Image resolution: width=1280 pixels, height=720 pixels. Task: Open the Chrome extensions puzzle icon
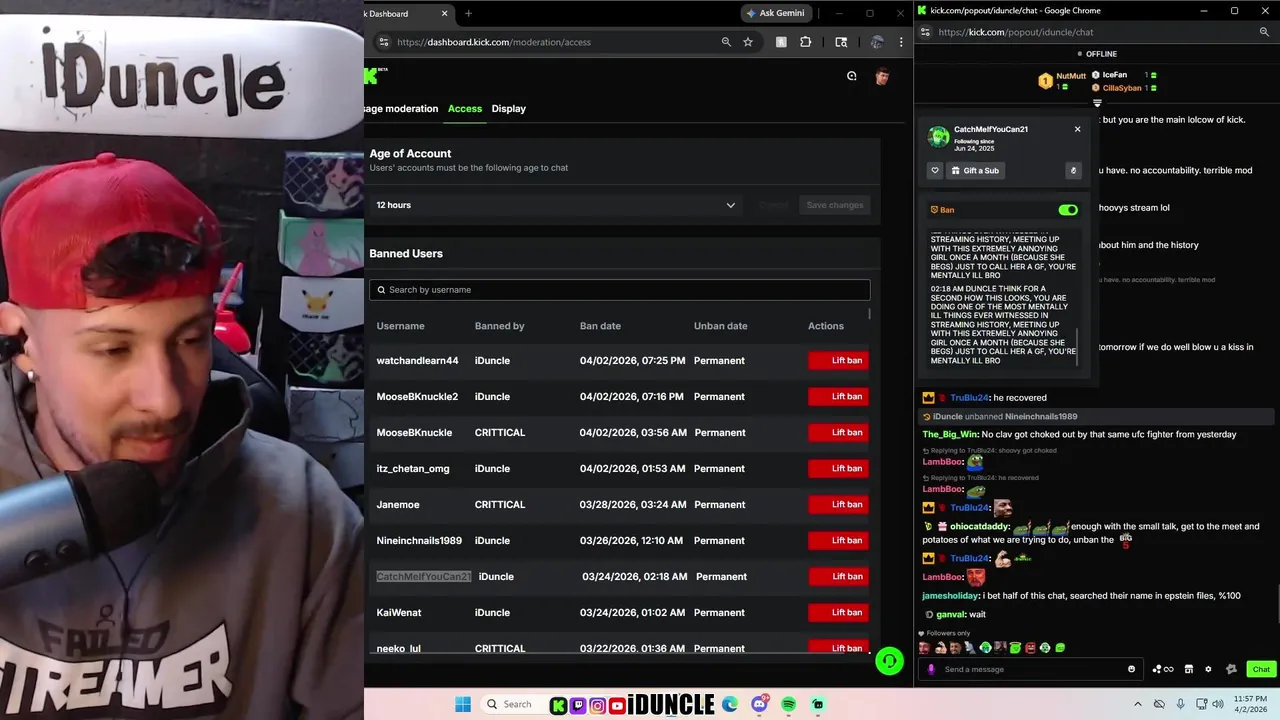[806, 42]
